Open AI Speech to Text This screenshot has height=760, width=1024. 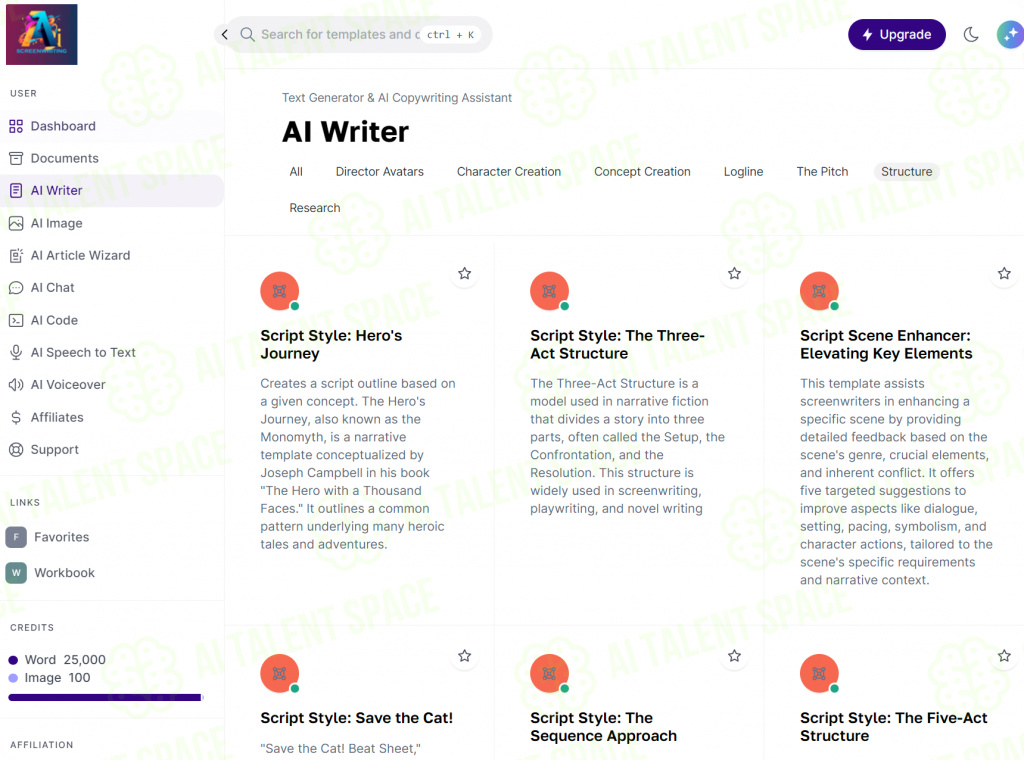pos(83,353)
